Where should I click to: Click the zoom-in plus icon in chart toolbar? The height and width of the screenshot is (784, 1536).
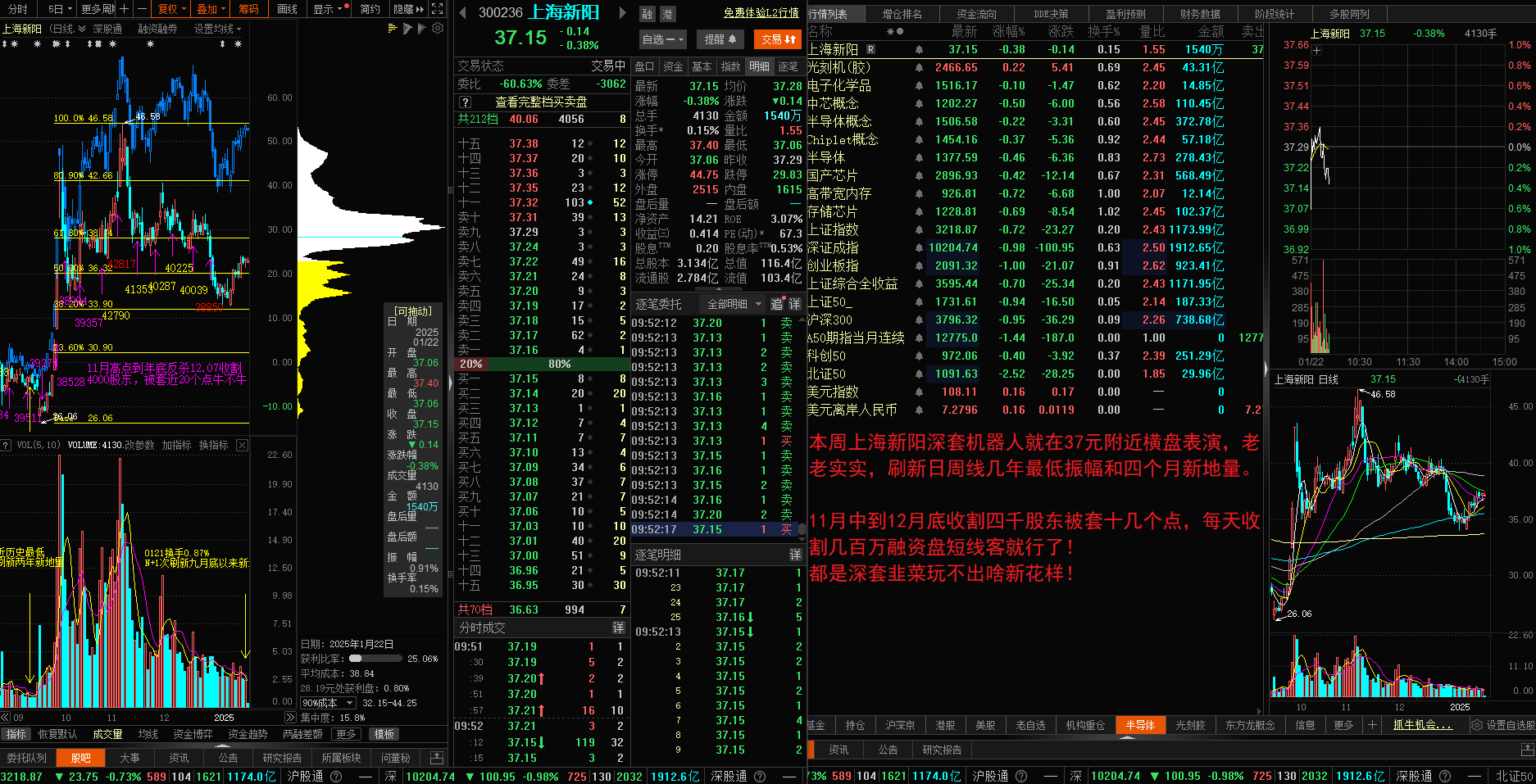tap(124, 9)
